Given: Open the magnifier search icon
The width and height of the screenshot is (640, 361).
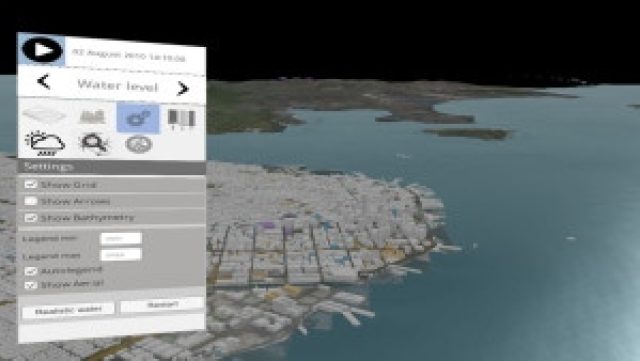Looking at the screenshot, I should (x=94, y=144).
